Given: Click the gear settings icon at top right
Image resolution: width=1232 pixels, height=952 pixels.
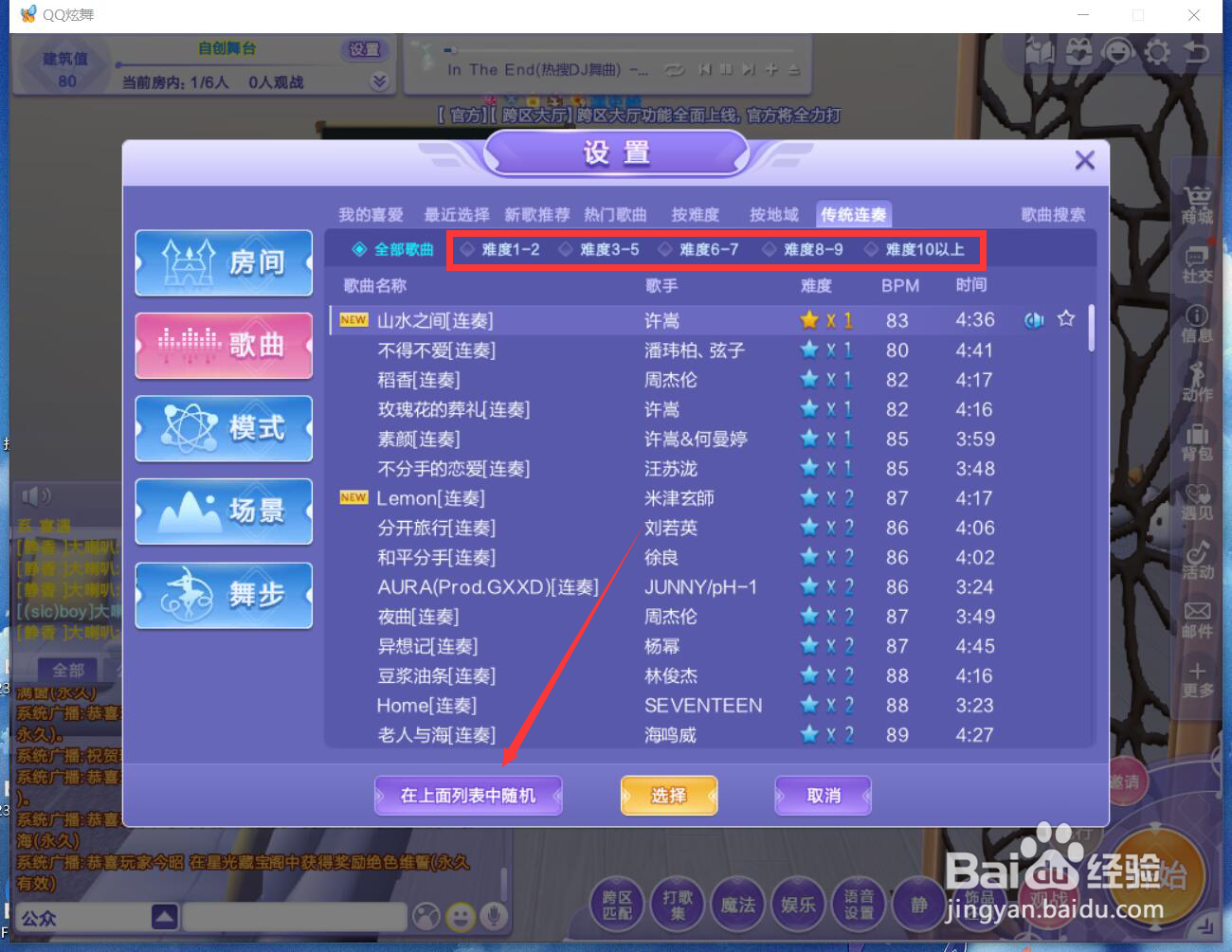Looking at the screenshot, I should click(x=1157, y=51).
